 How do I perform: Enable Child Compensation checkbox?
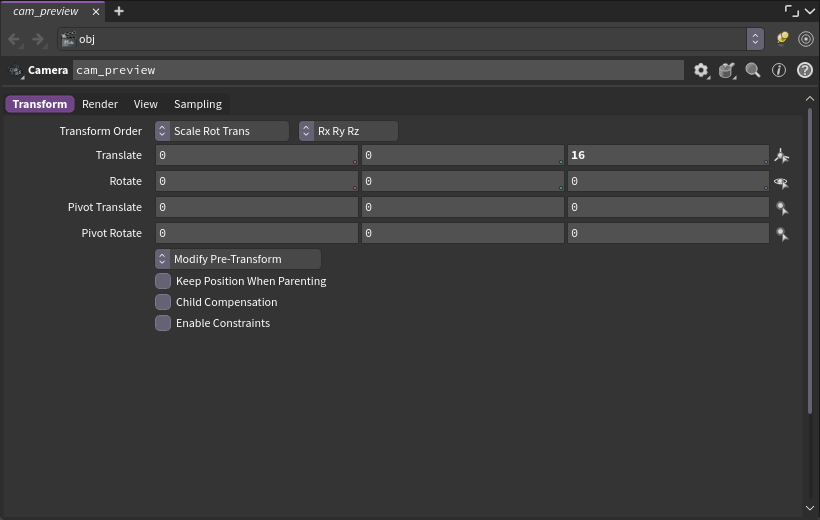click(163, 302)
